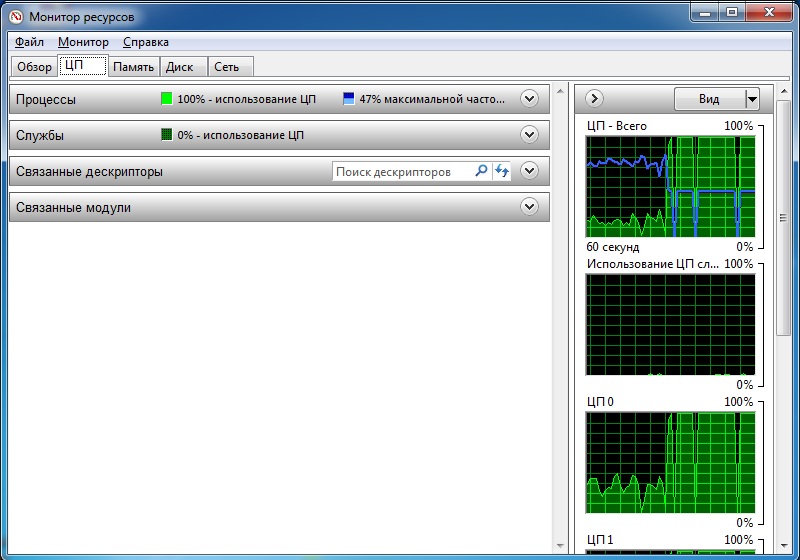Open the Монитор menu
Viewport: 800px width, 560px height.
pyautogui.click(x=83, y=42)
